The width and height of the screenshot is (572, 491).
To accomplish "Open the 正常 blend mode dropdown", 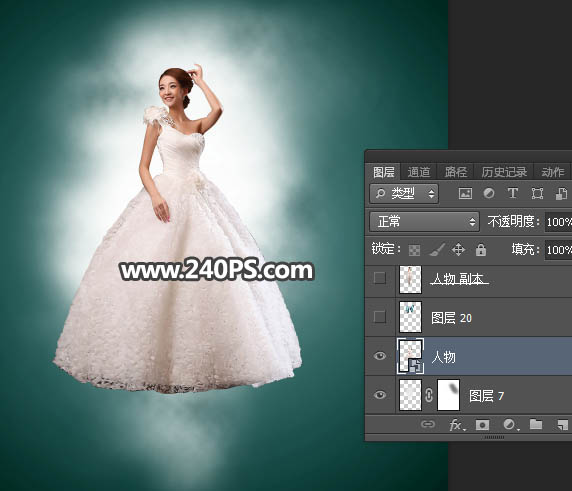I will 424,221.
